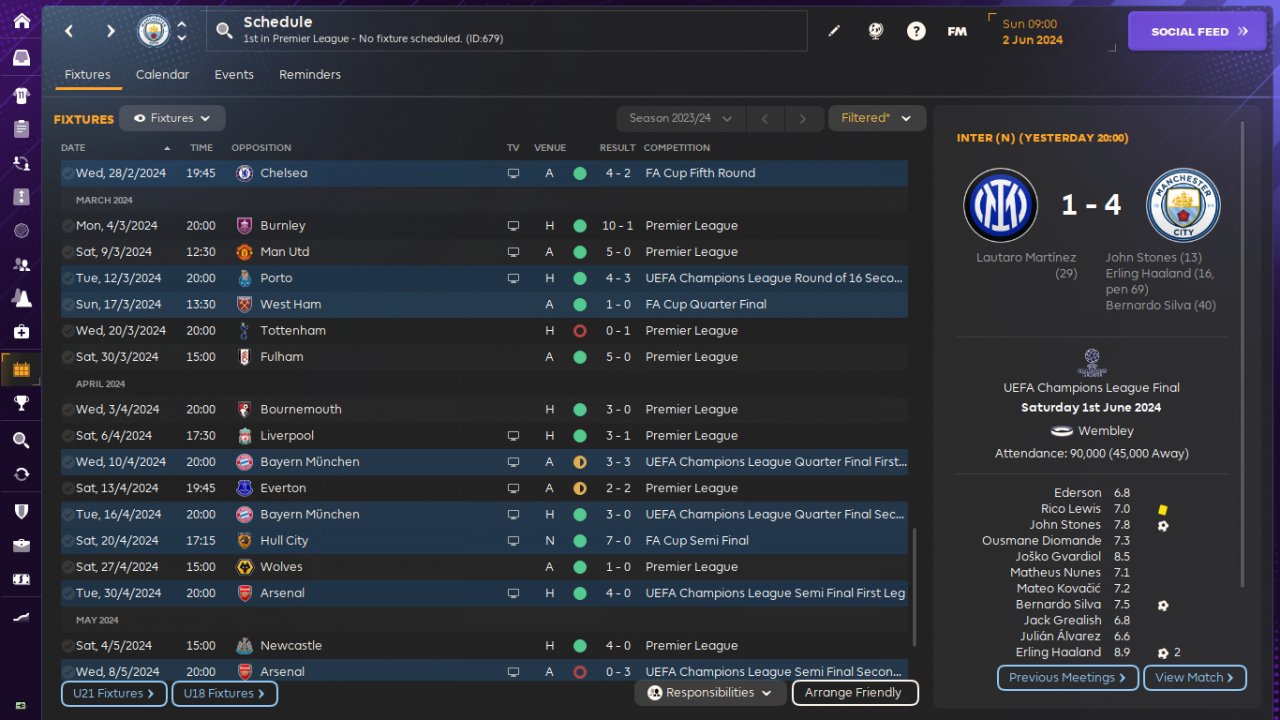Navigate forward with the right arrow
This screenshot has width=1280, height=720.
(110, 31)
